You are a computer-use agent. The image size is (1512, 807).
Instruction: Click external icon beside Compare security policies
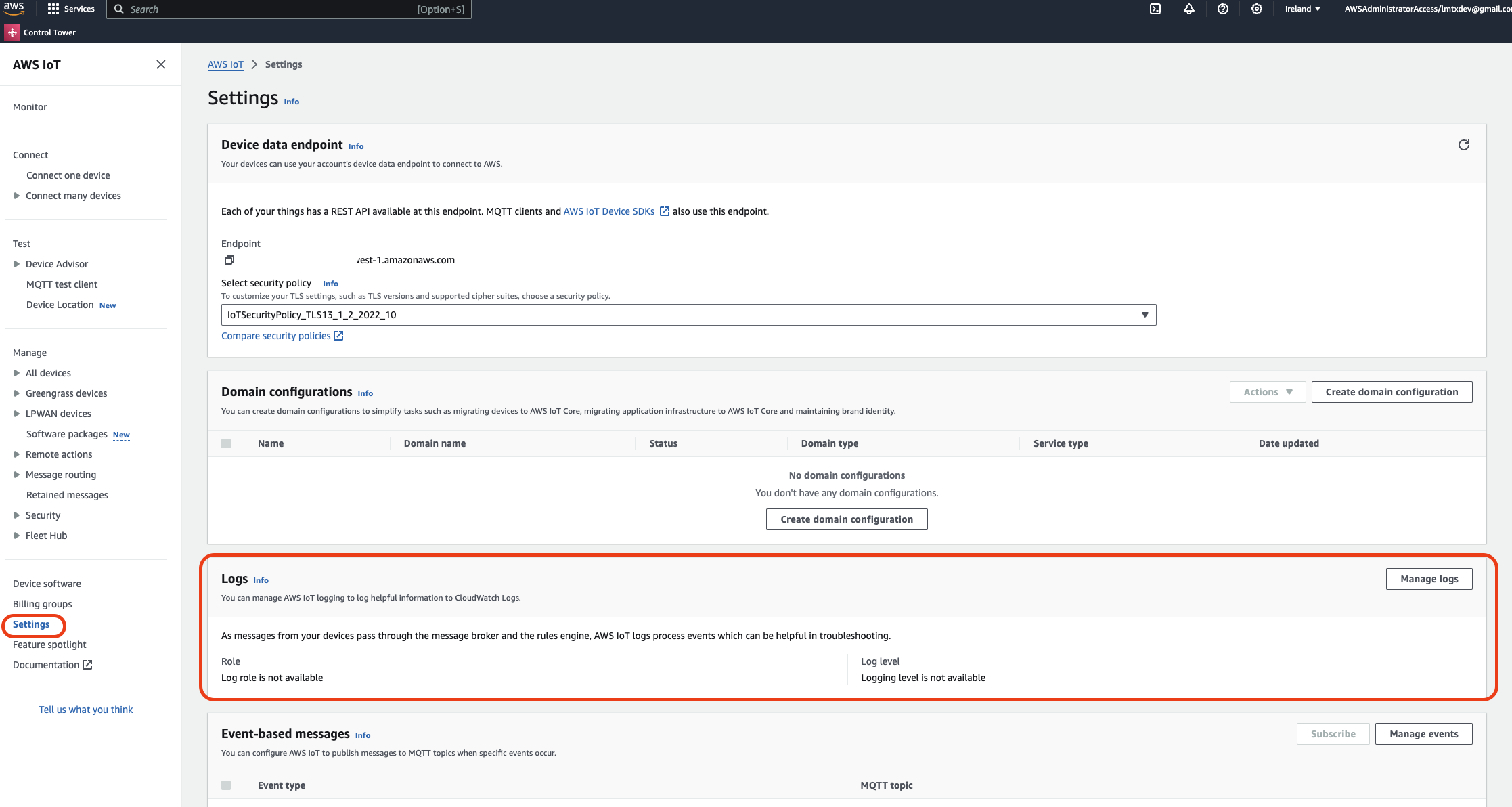click(x=338, y=336)
